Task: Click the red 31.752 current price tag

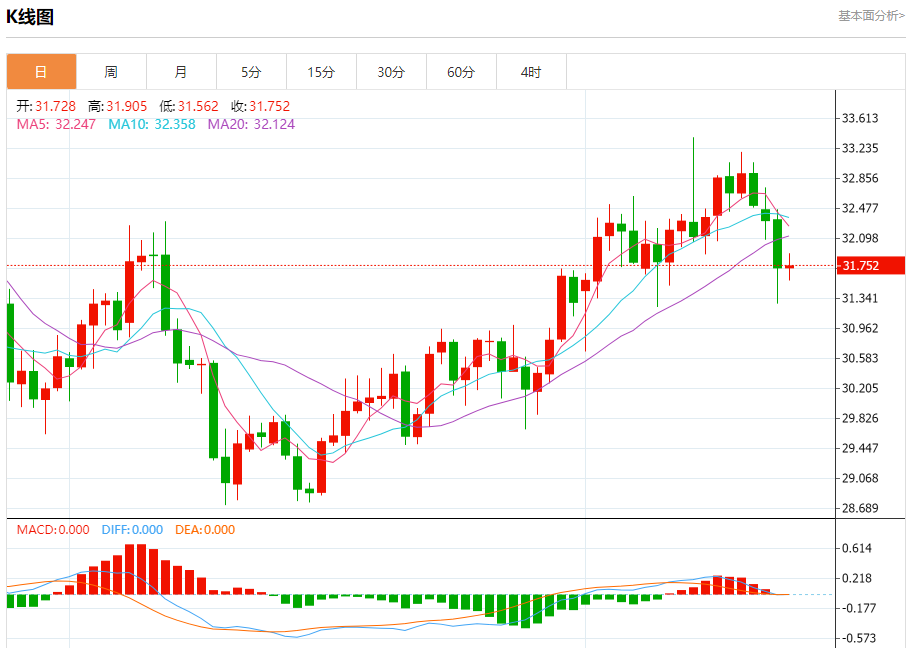Action: pyautogui.click(x=870, y=266)
